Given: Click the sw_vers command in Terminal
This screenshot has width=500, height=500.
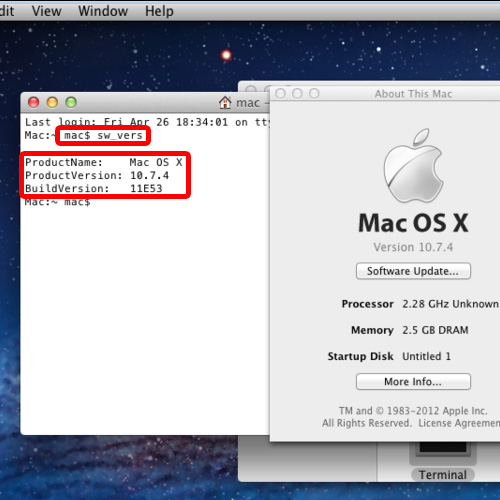Looking at the screenshot, I should point(120,136).
